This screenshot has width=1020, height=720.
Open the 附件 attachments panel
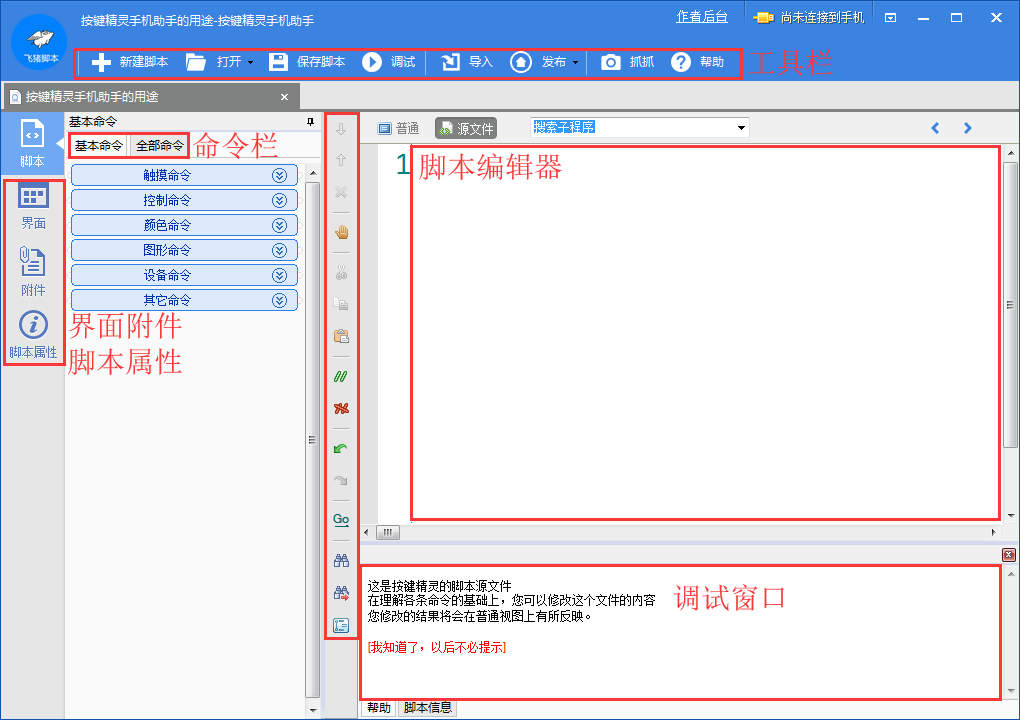click(x=33, y=271)
